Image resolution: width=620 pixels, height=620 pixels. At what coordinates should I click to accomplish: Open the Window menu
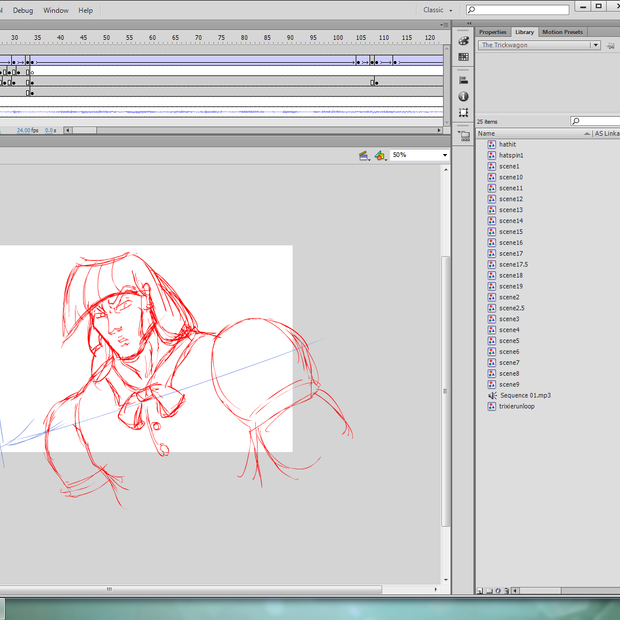pos(56,10)
